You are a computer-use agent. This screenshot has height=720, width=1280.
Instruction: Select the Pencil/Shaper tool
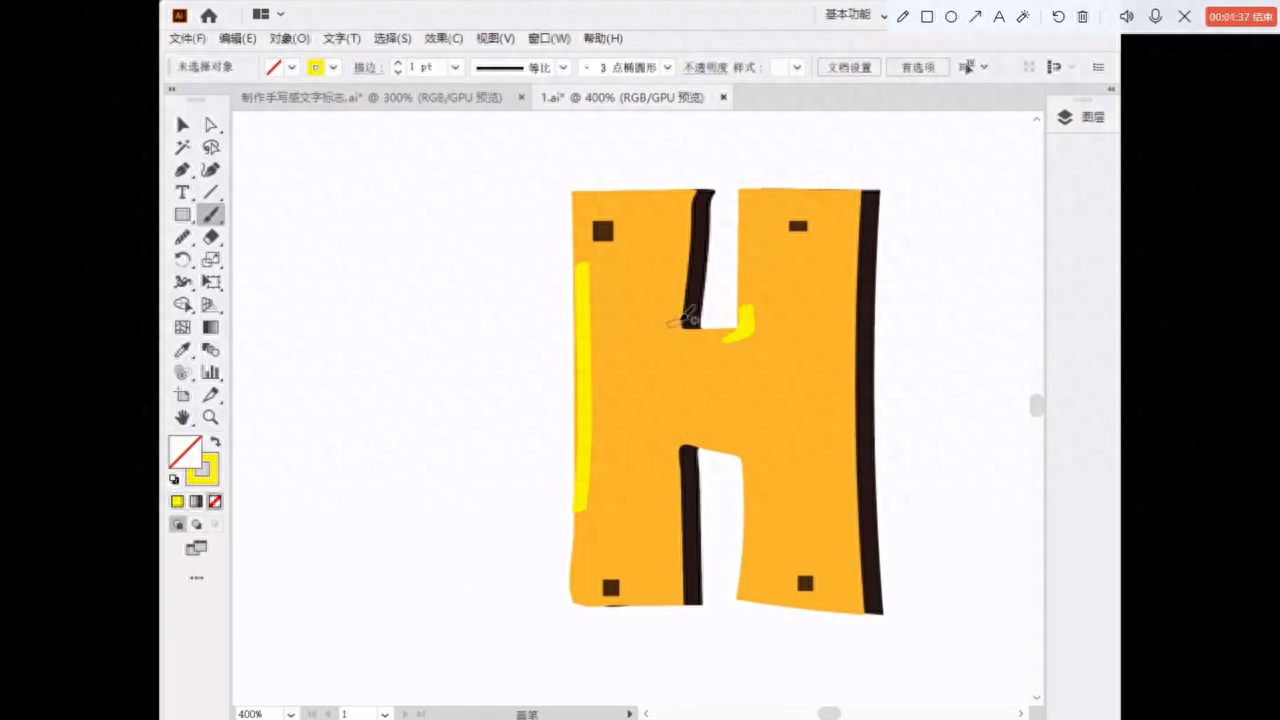coord(183,237)
